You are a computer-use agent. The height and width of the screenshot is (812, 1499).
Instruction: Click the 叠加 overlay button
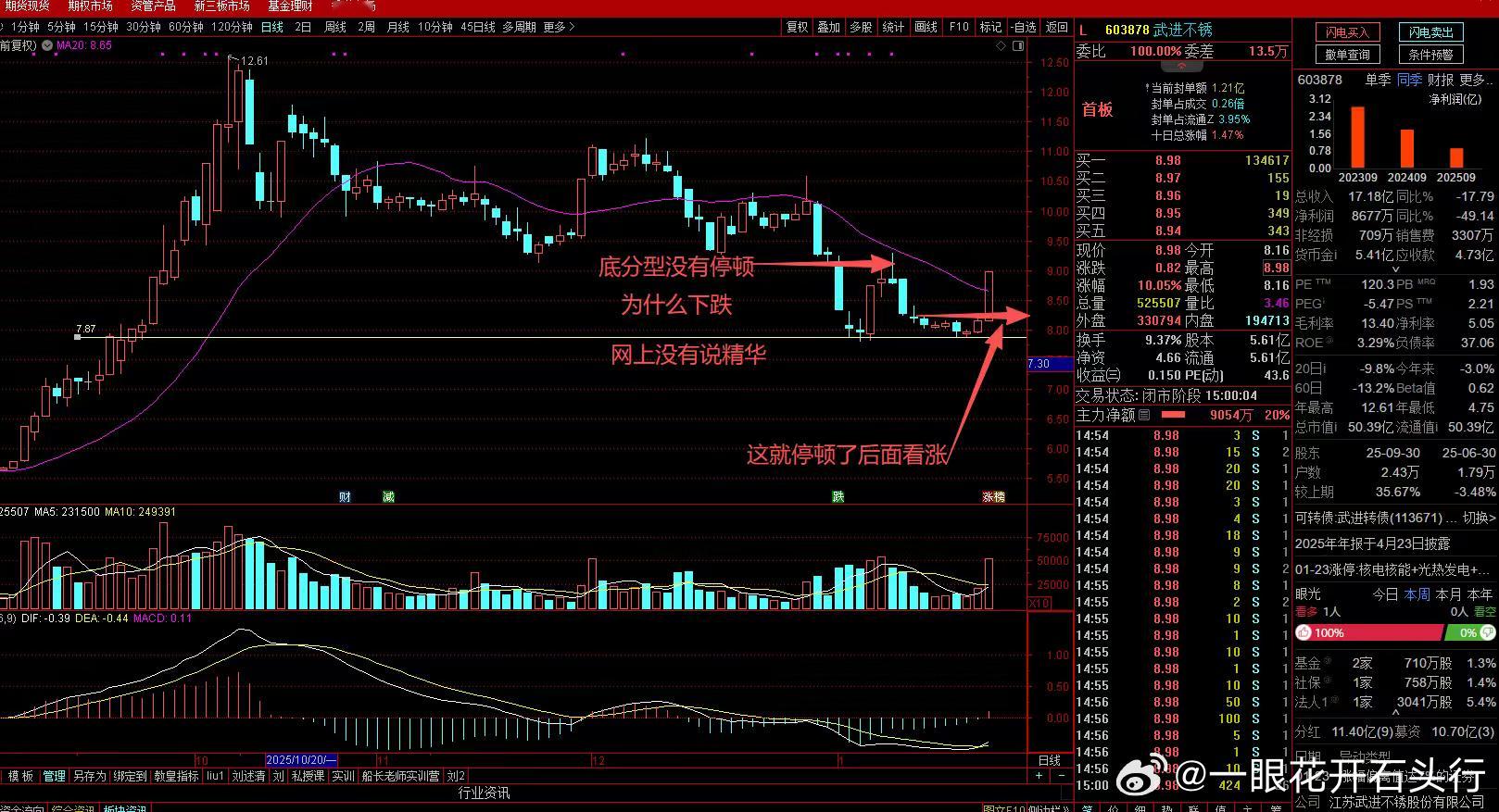click(x=828, y=27)
